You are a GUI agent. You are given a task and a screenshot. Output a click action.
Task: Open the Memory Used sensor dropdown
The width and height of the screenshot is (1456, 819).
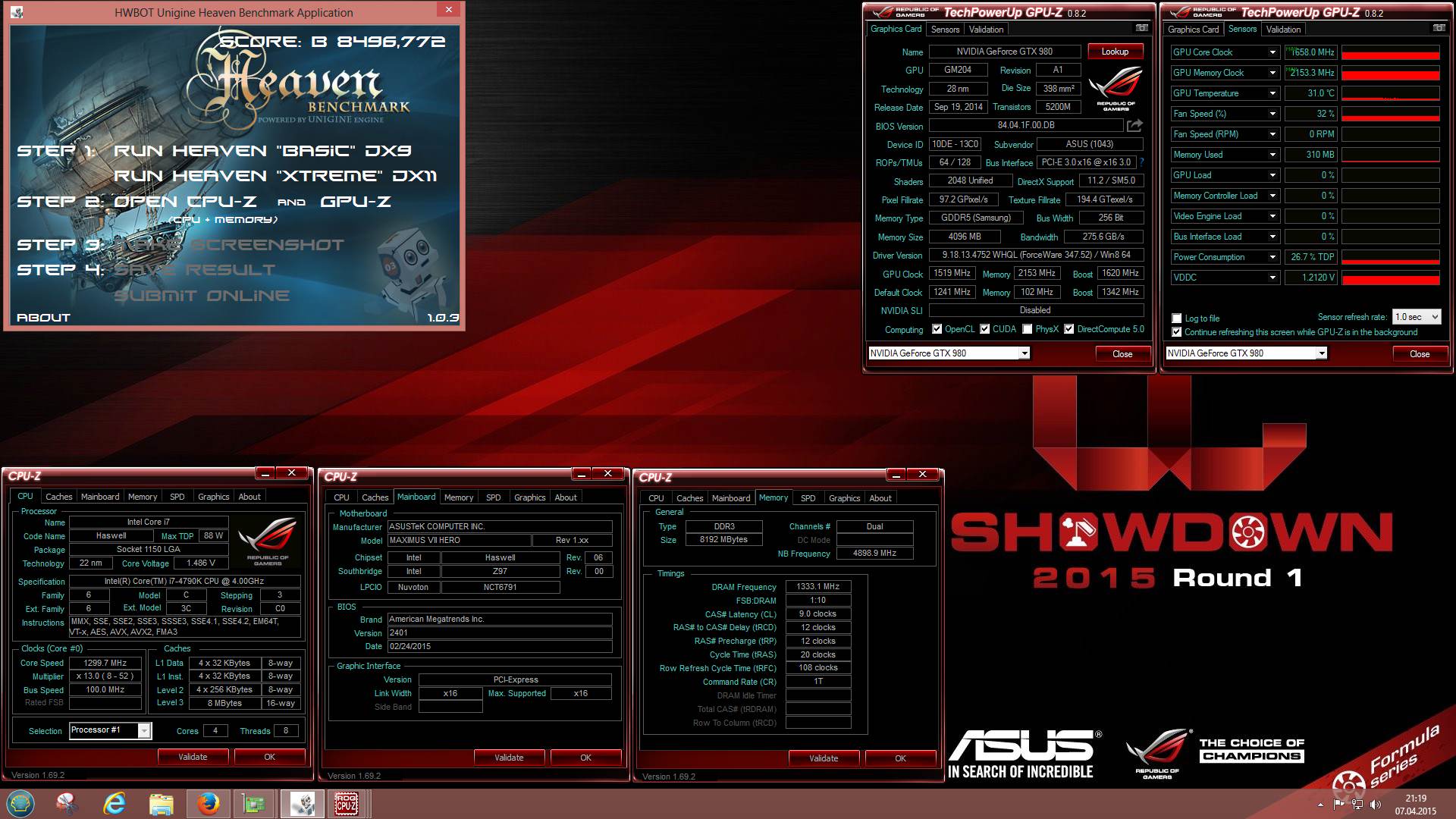(1272, 155)
